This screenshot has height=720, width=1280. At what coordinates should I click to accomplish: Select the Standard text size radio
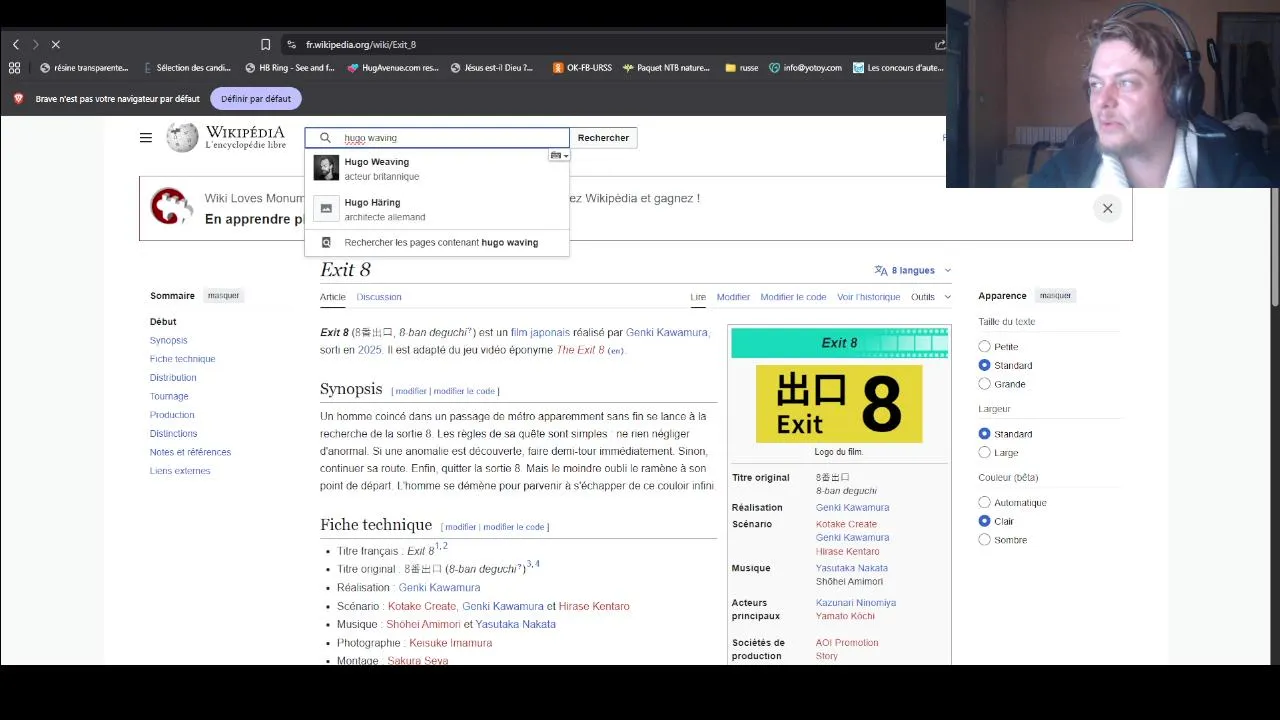tap(985, 365)
